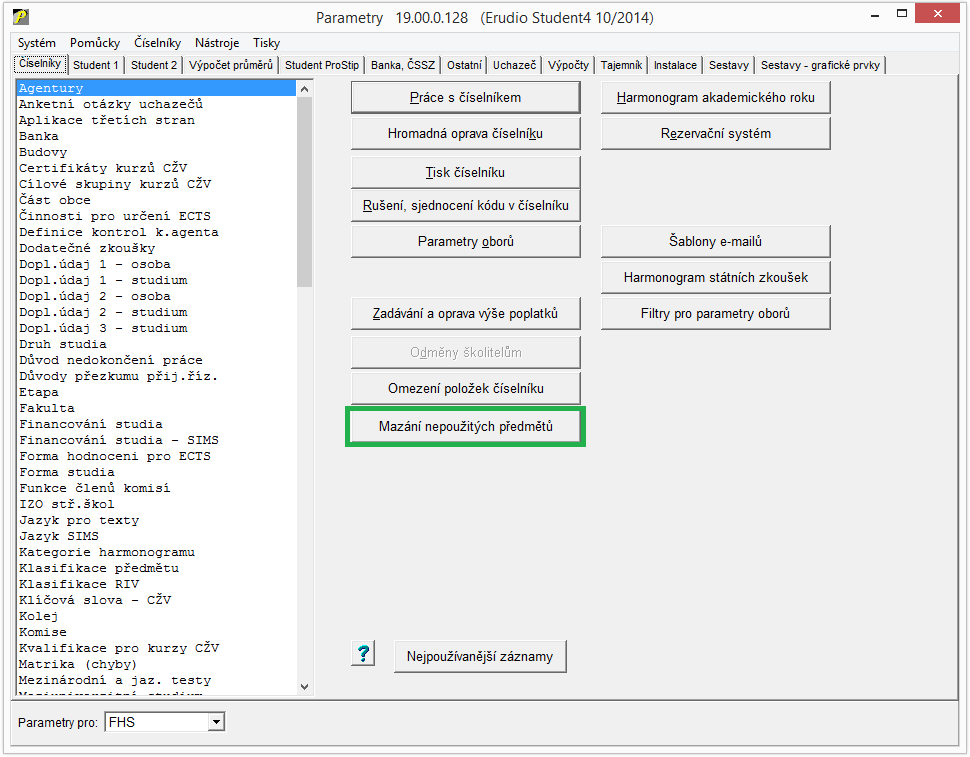The height and width of the screenshot is (757, 970).
Task: Open the Tisky menu
Action: pos(267,43)
